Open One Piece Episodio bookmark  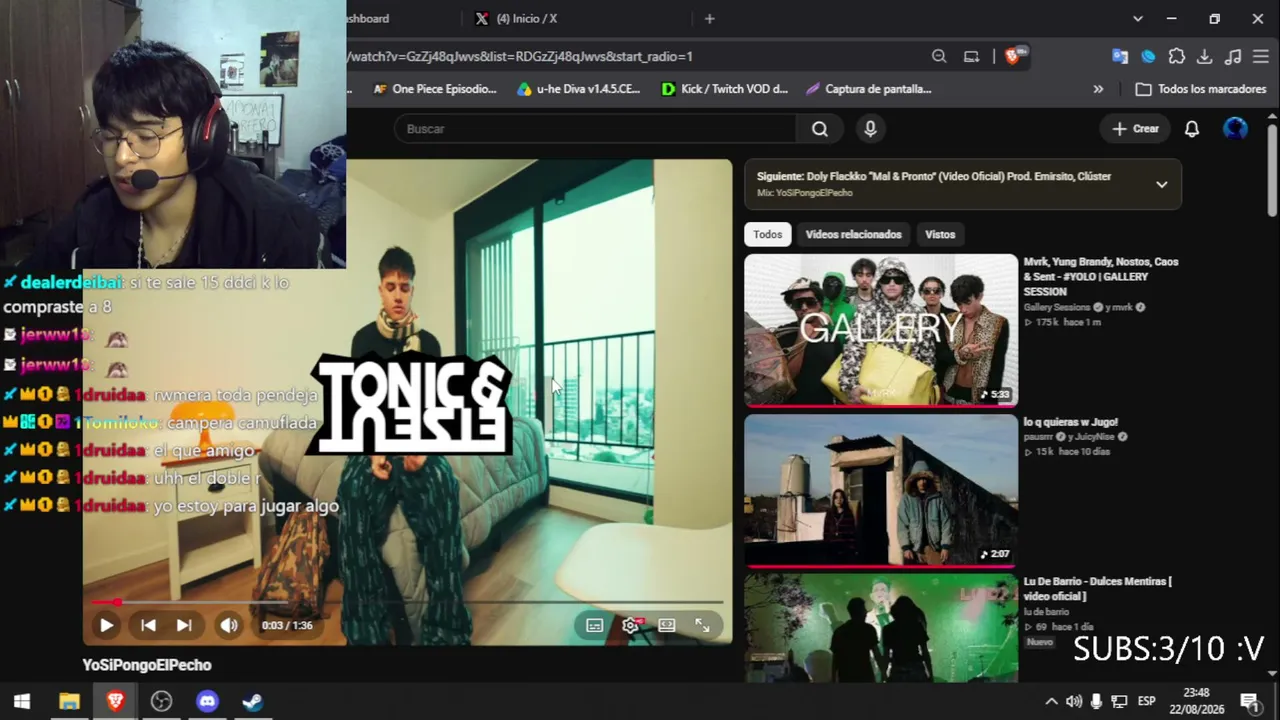[435, 89]
